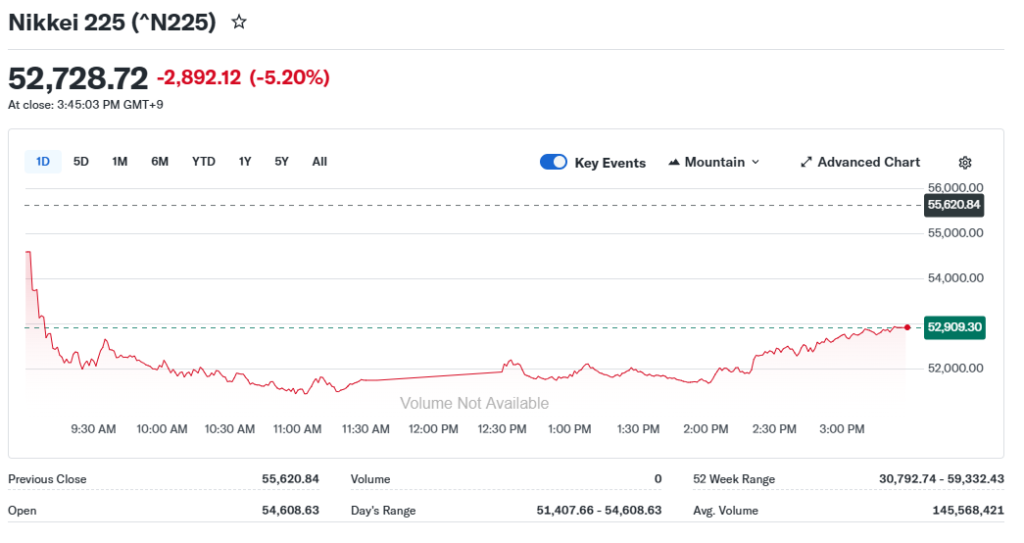Show the 6M chart range
1024x543 pixels.
click(160, 161)
